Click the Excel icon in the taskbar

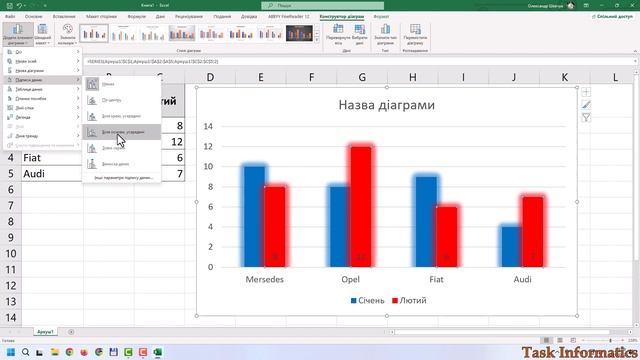pos(158,352)
